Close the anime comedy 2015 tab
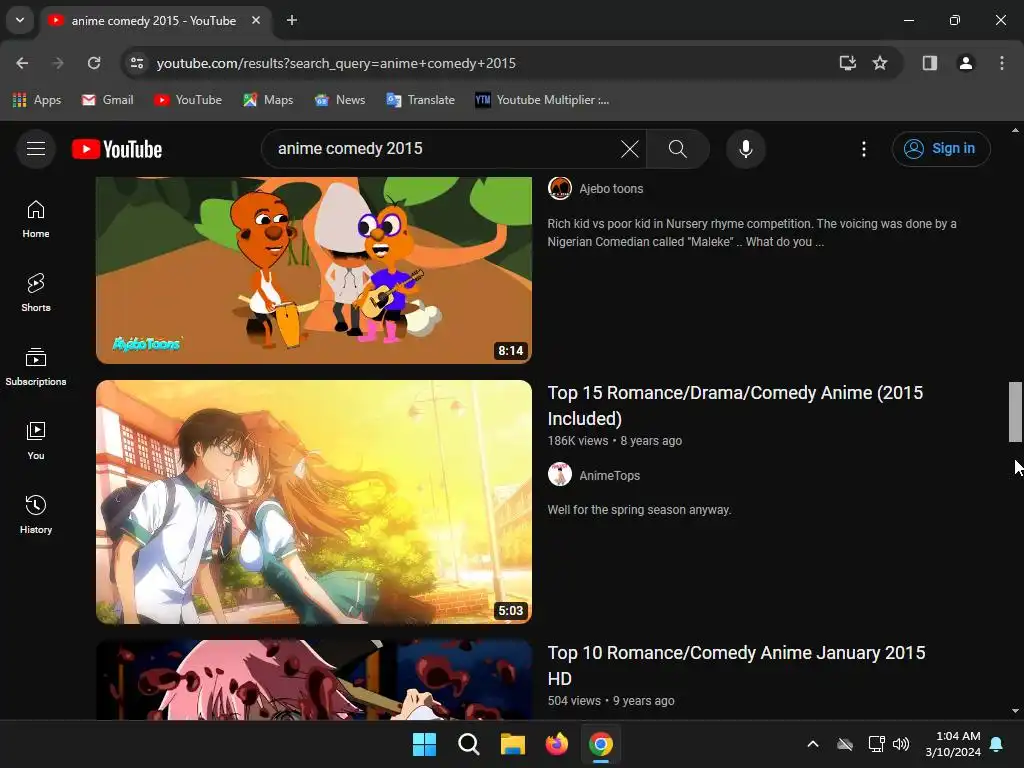Viewport: 1024px width, 768px height. point(256,20)
